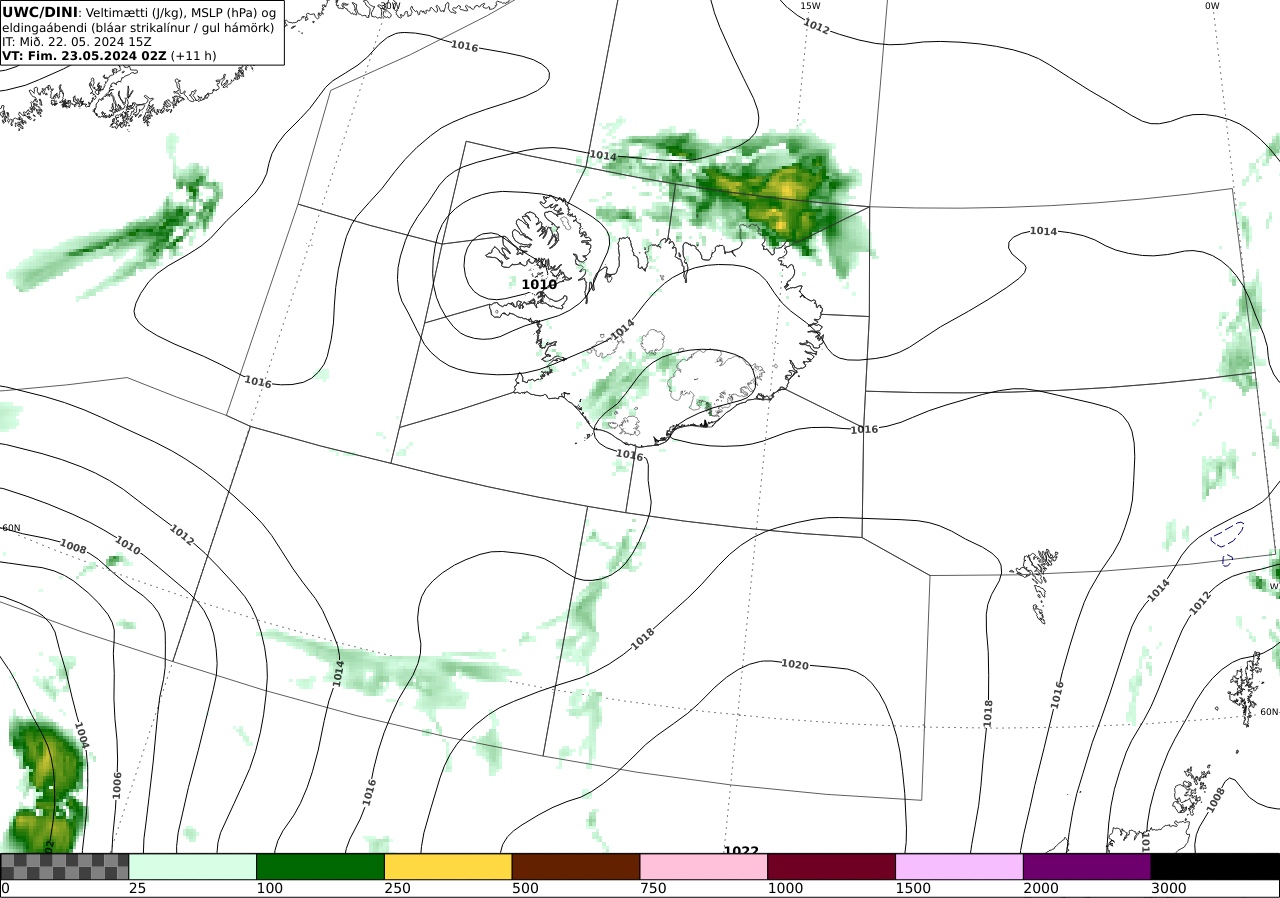Click the 1020 isobar label
Screen dimensions: 1280x898
tap(795, 664)
